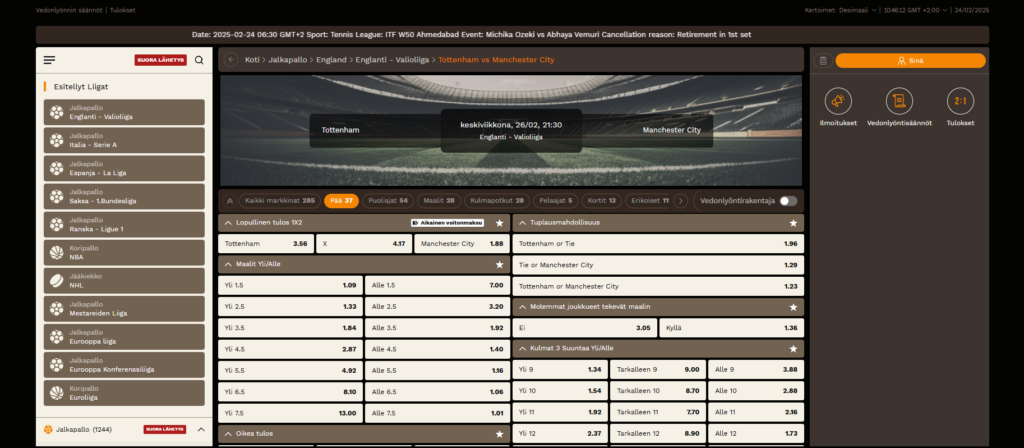Select the Maalit 28 tab
Image resolution: width=1024 pixels, height=448 pixels.
[x=439, y=201]
